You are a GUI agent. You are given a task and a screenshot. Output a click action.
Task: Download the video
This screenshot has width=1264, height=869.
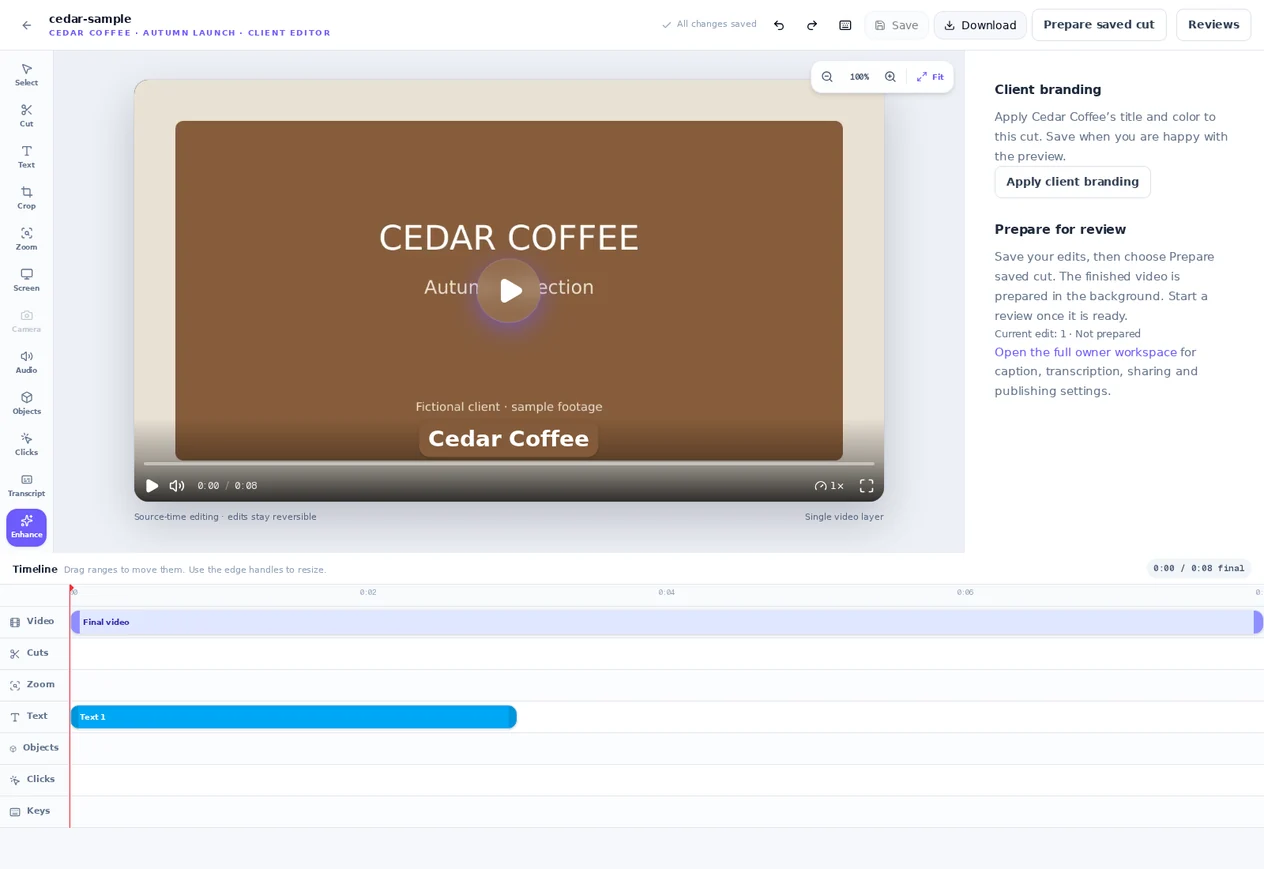(x=980, y=25)
